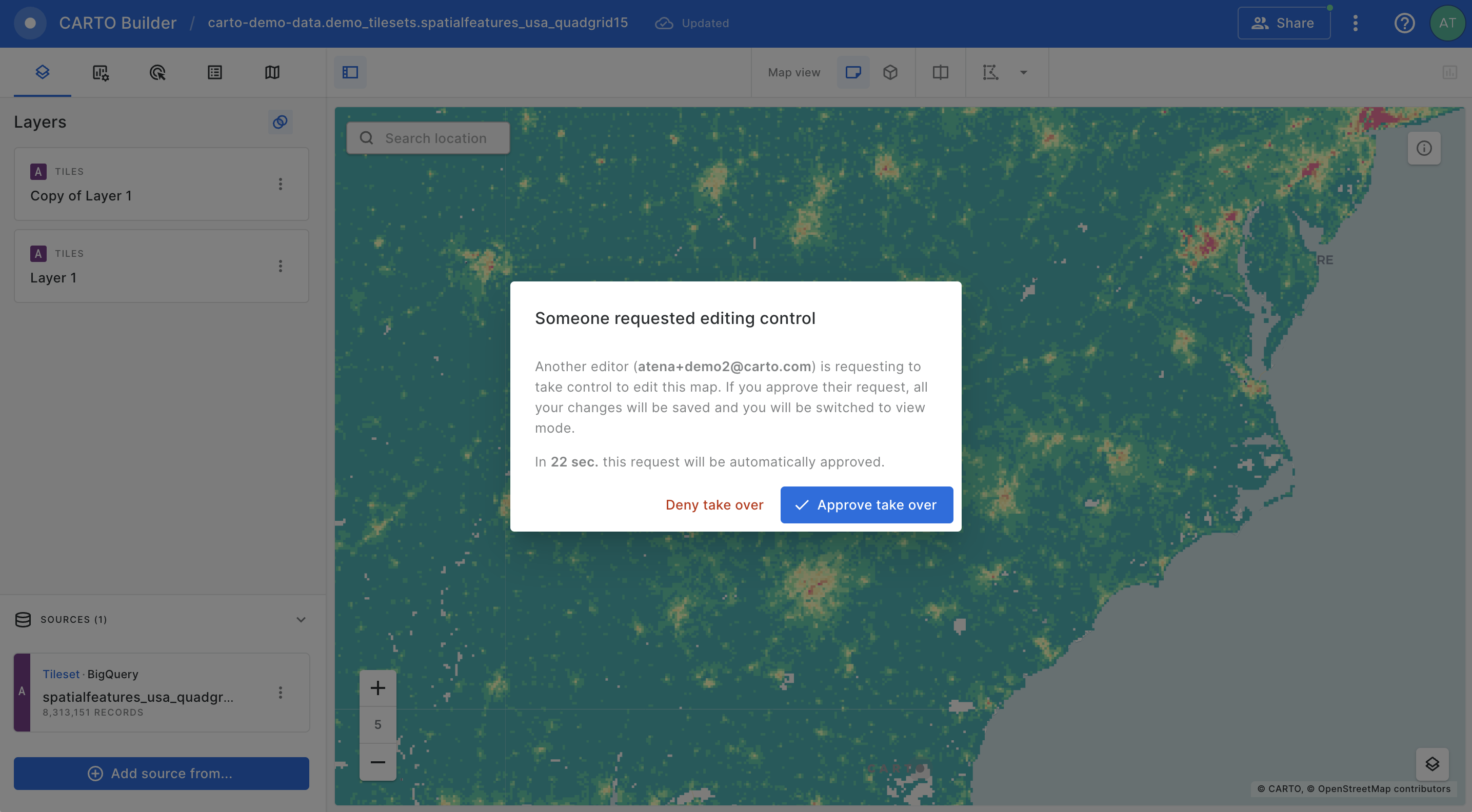The width and height of the screenshot is (1472, 812).
Task: Click the map layers selector icon
Action: [1431, 764]
